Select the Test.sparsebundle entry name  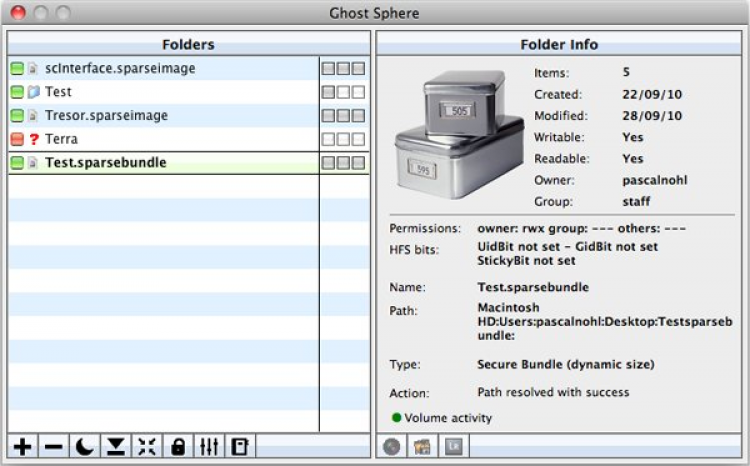coord(106,162)
